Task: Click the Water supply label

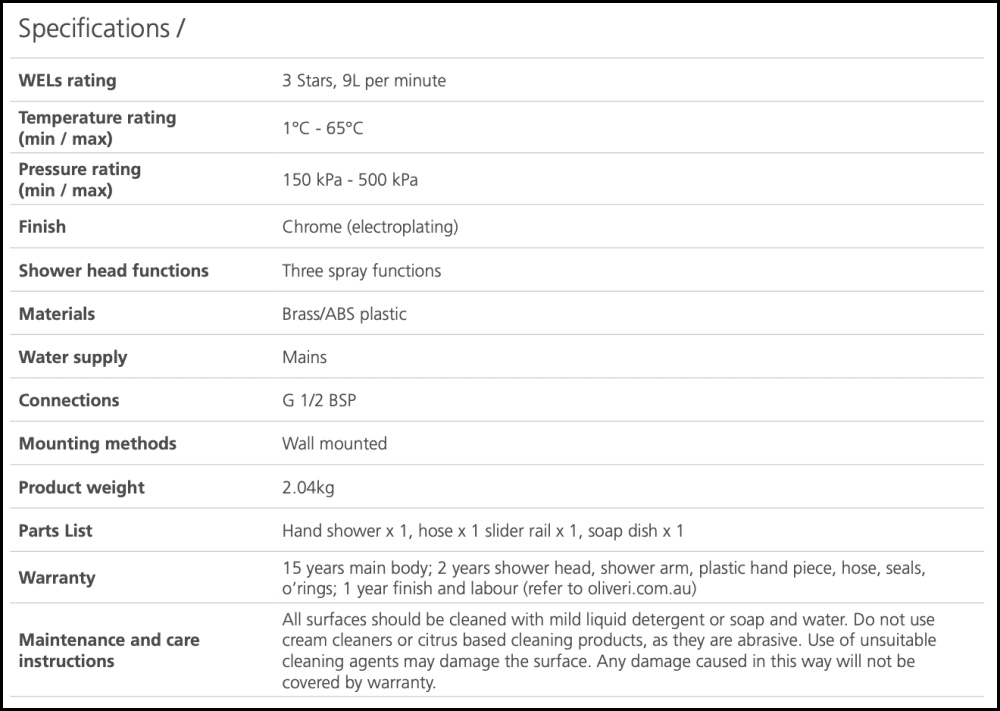Action: tap(73, 357)
